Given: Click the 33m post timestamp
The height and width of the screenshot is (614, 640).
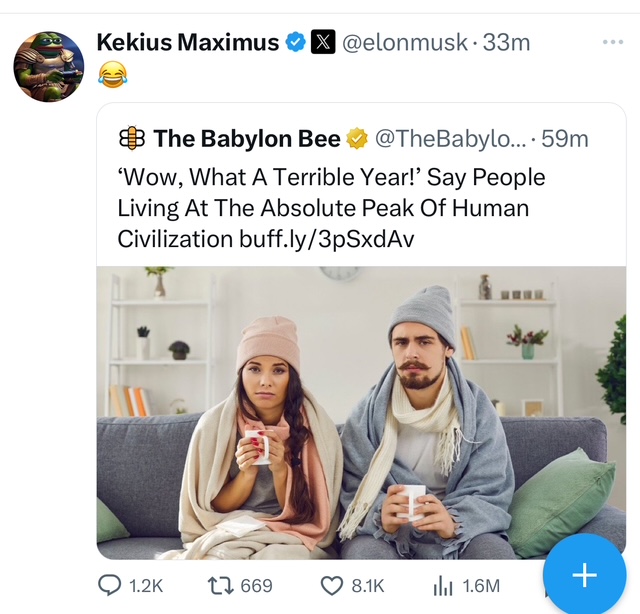Looking at the screenshot, I should tap(506, 42).
